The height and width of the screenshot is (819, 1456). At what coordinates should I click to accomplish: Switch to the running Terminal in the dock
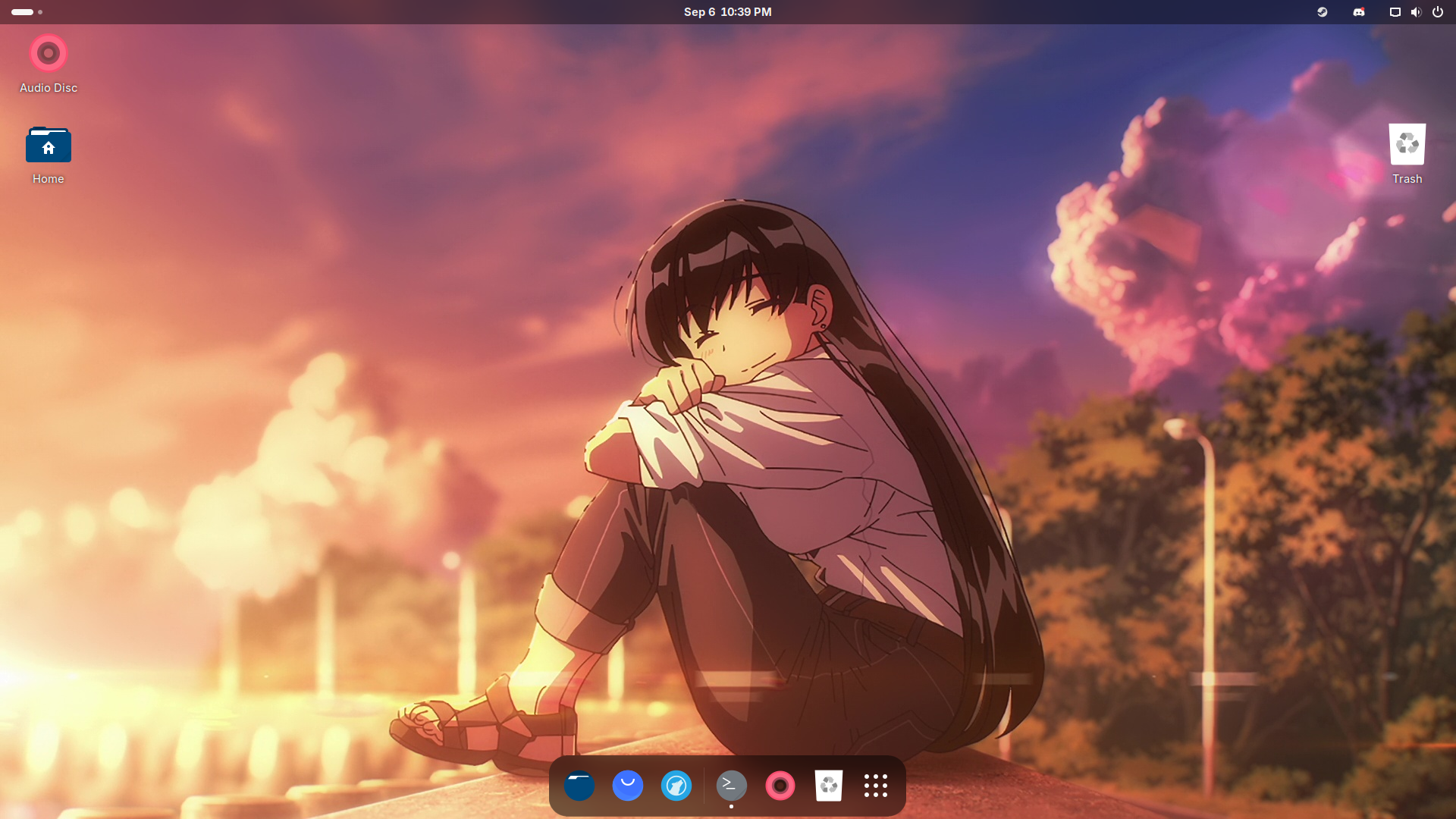pos(732,786)
